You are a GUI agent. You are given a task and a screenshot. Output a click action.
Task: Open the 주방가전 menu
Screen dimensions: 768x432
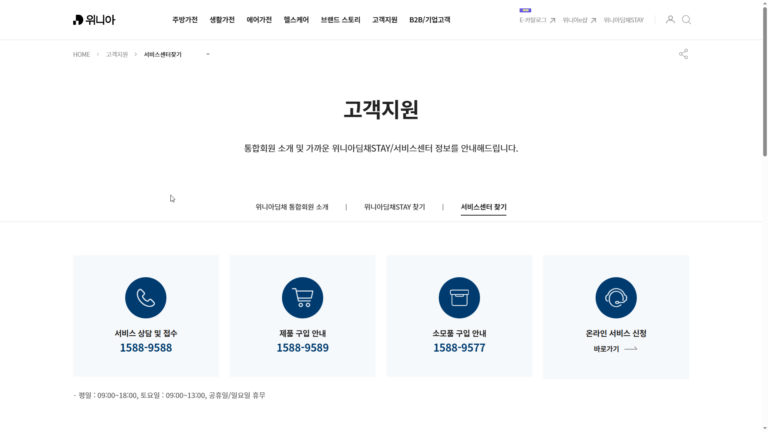coord(185,20)
